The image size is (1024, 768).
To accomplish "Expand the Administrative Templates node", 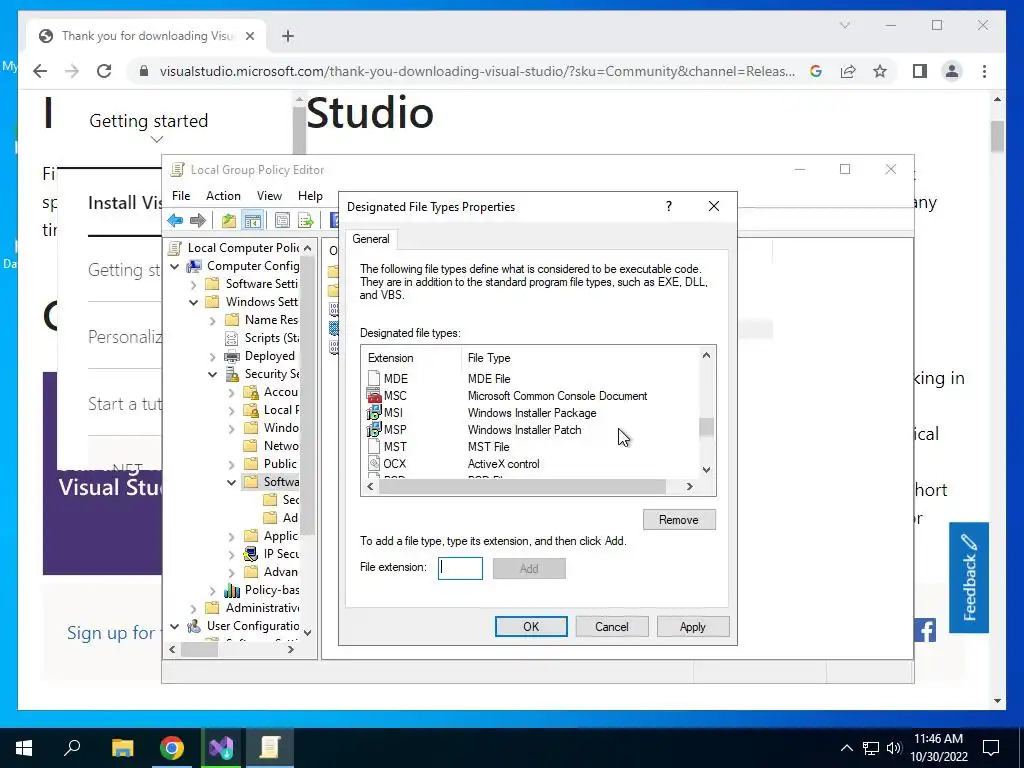I will pyautogui.click(x=193, y=608).
